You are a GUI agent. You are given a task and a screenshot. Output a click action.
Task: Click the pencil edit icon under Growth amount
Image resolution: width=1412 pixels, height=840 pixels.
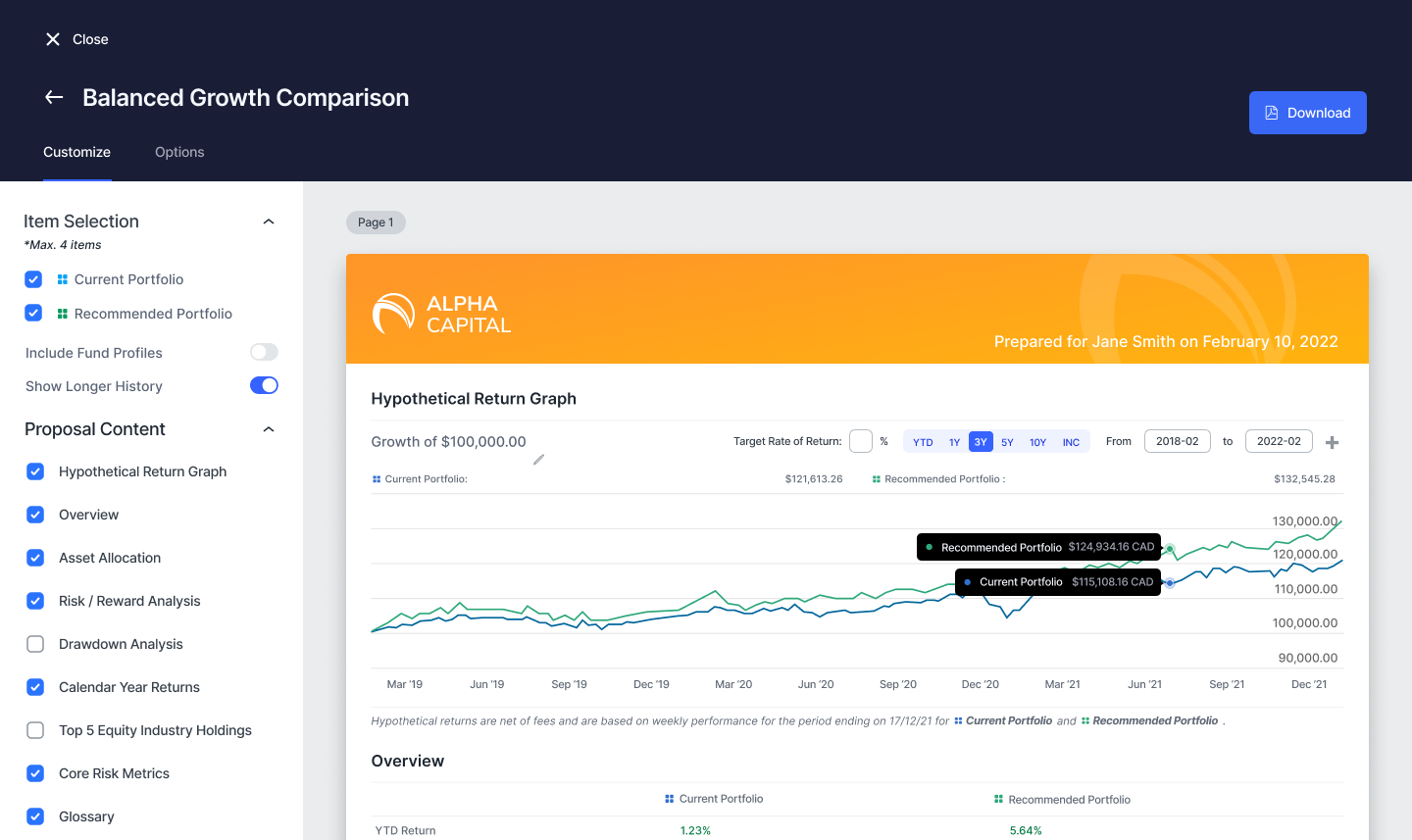tap(538, 460)
